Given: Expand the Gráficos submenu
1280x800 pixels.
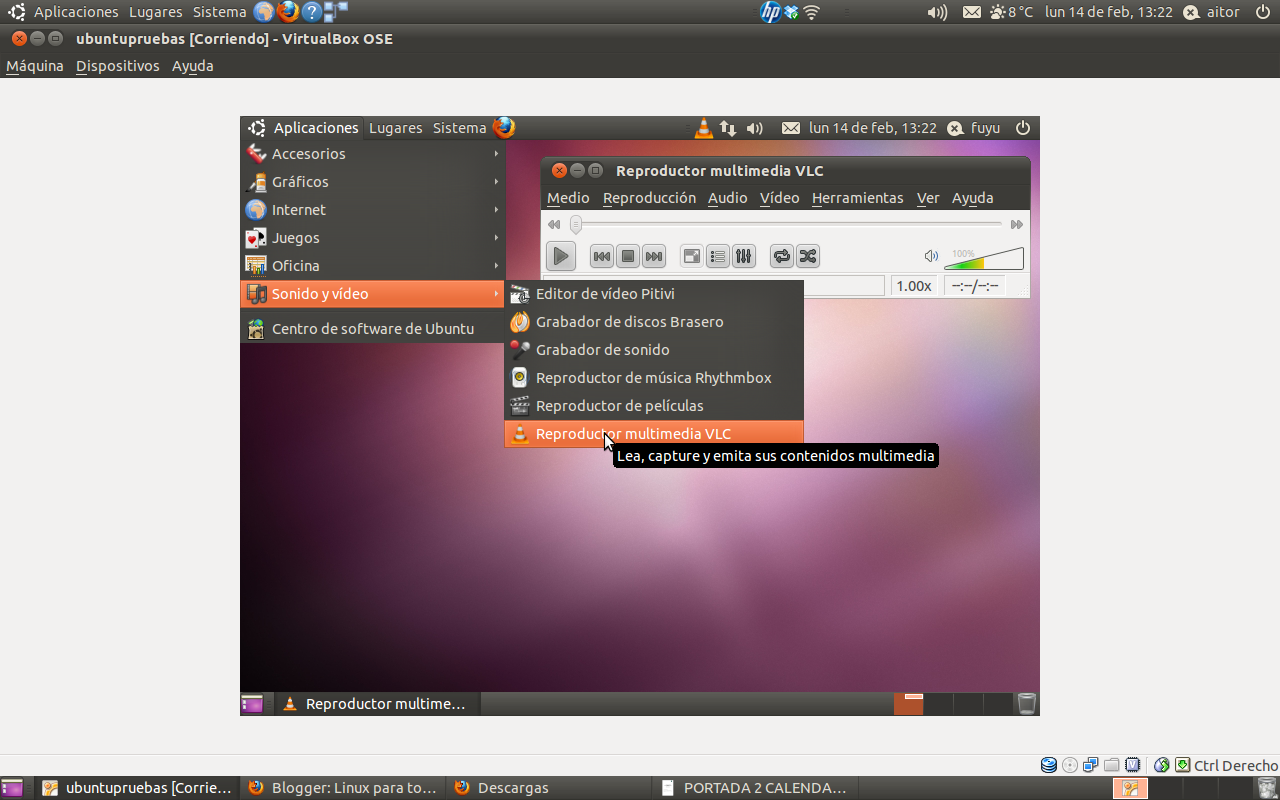Looking at the screenshot, I should pyautogui.click(x=373, y=182).
